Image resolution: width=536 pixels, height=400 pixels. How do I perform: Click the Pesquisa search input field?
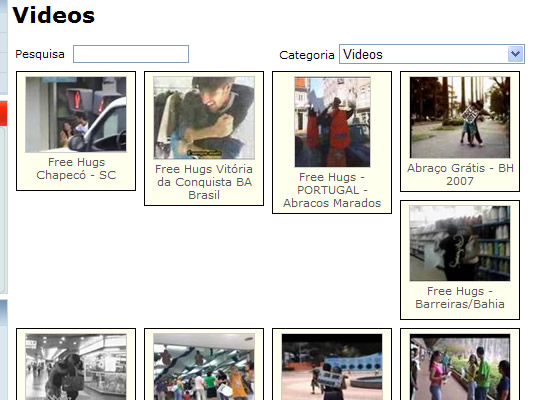[131, 54]
